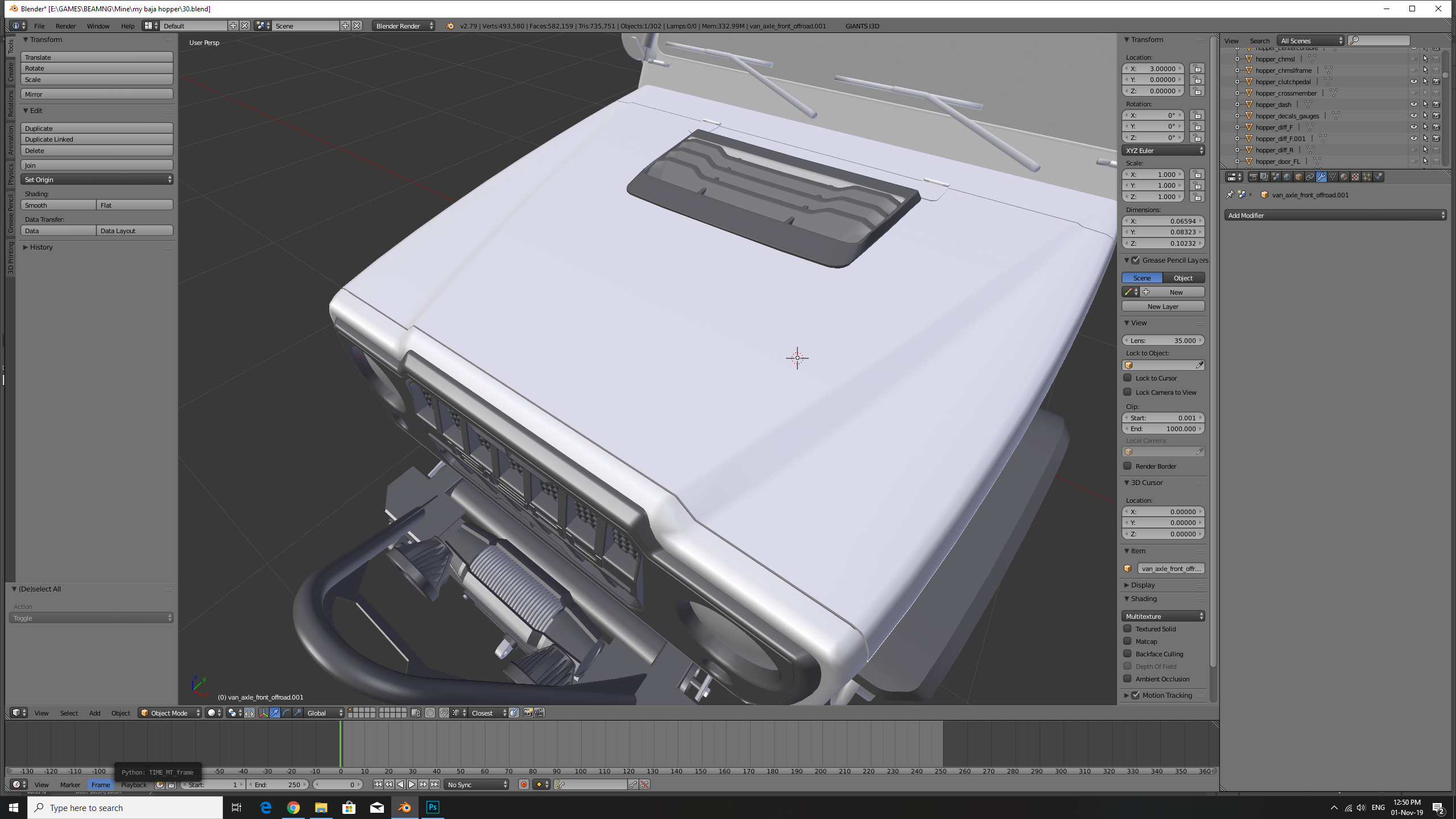Toggle the 3D manipulator widget icon
The image size is (1456, 819).
click(x=263, y=713)
